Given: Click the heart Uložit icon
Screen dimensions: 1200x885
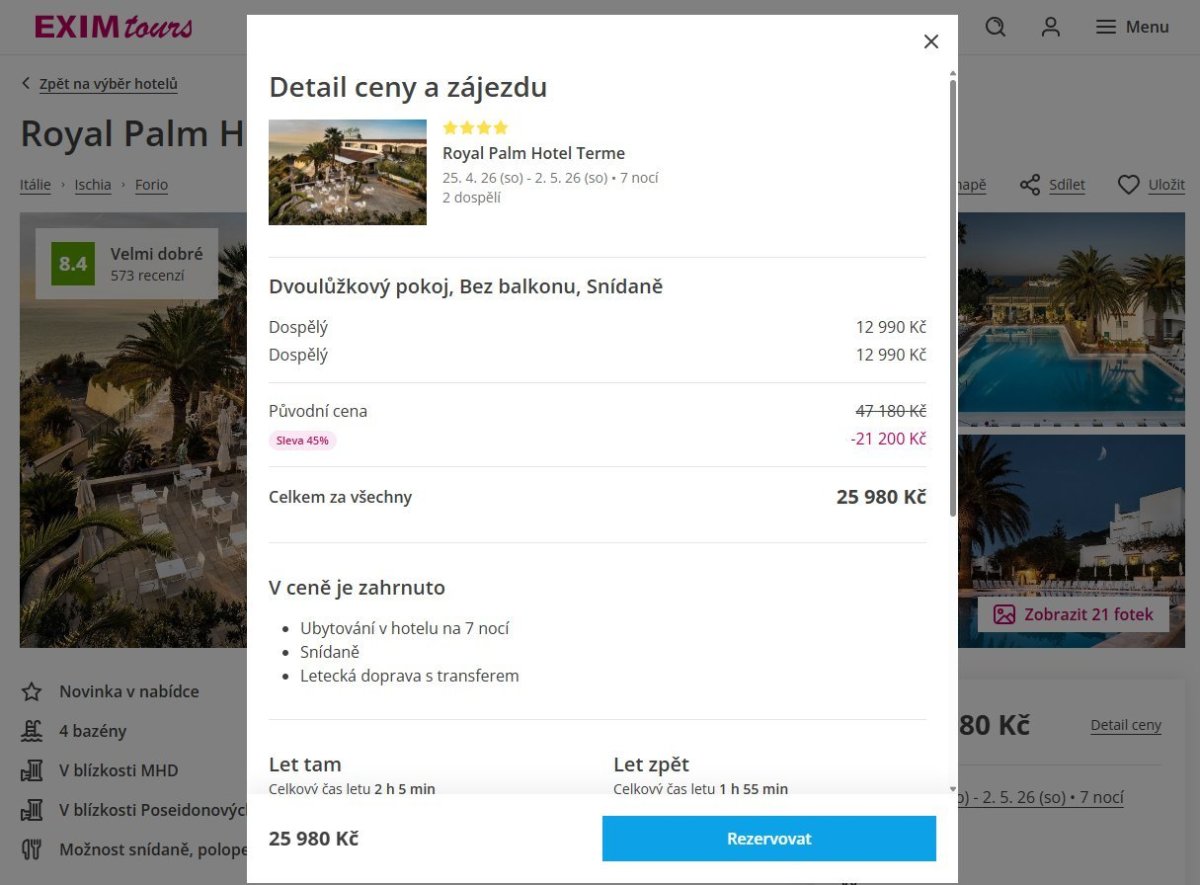Looking at the screenshot, I should [x=1129, y=185].
